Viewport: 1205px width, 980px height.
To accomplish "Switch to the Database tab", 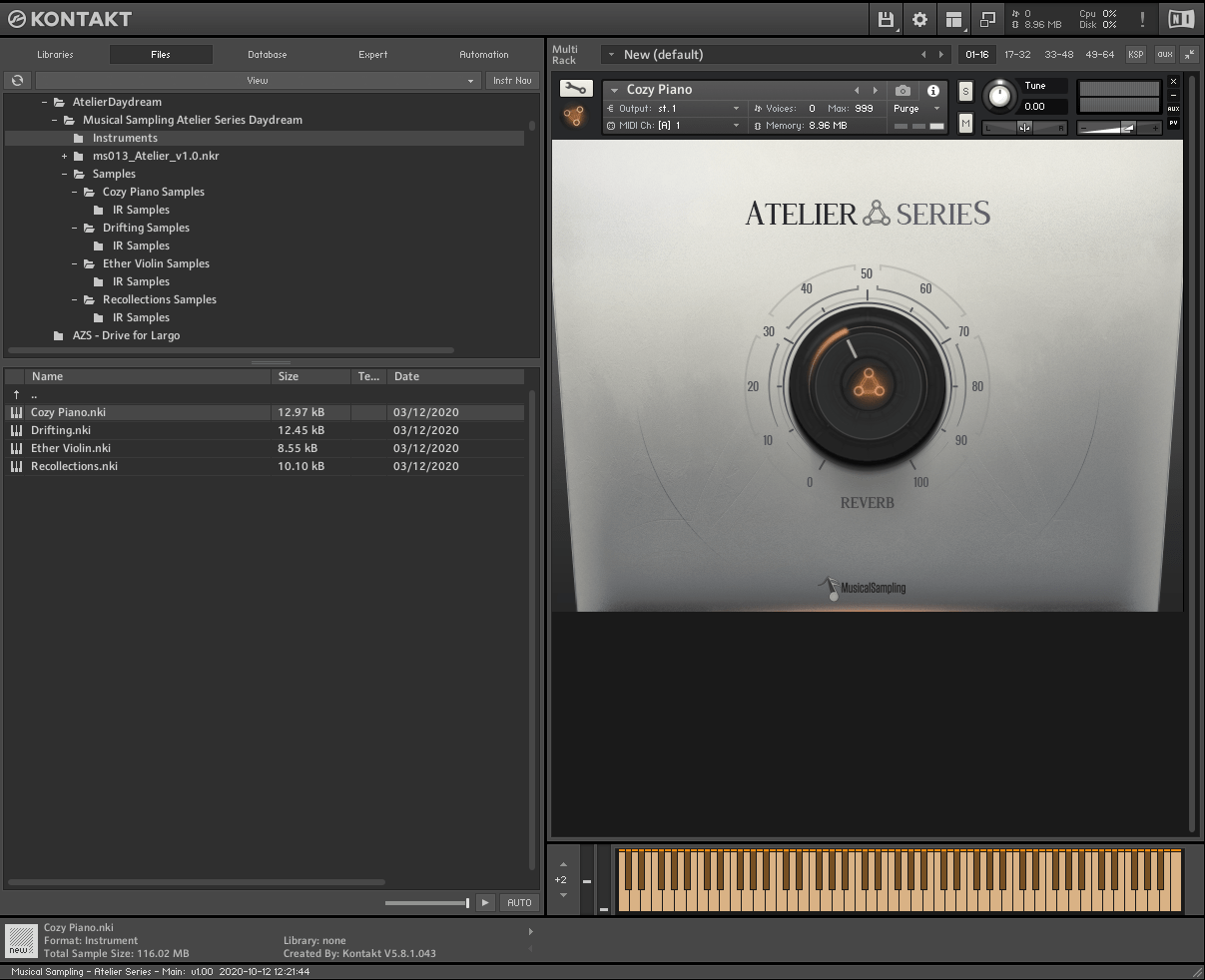I will [266, 55].
